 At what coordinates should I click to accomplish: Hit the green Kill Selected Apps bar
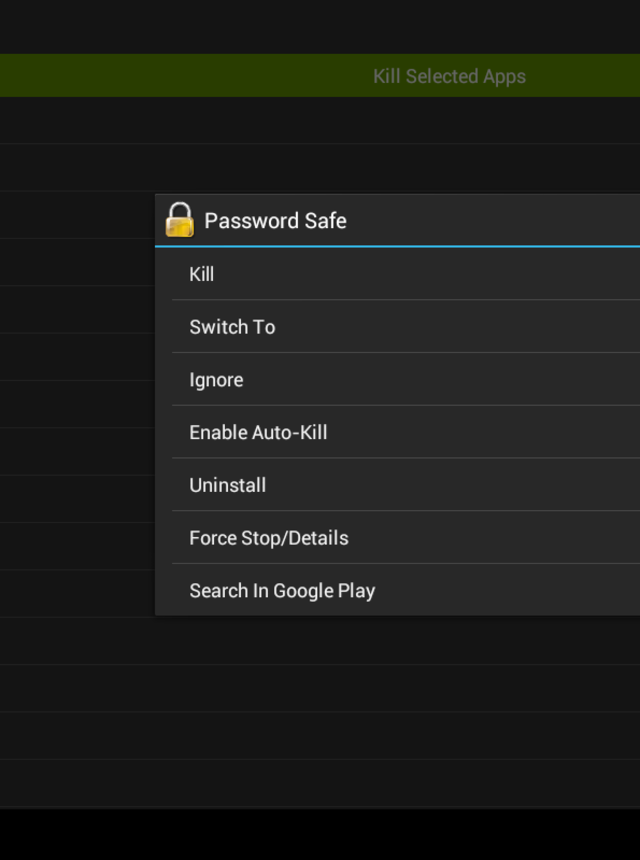point(449,76)
